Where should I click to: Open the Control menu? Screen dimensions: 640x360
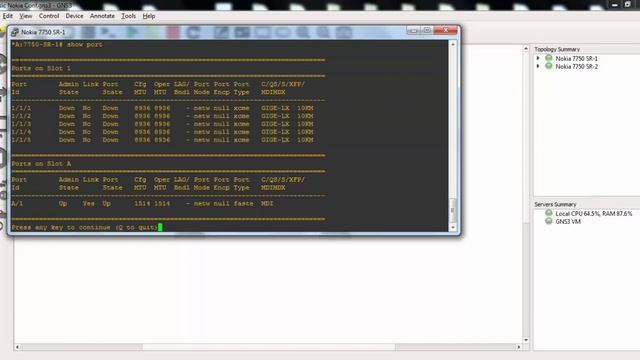click(x=49, y=16)
